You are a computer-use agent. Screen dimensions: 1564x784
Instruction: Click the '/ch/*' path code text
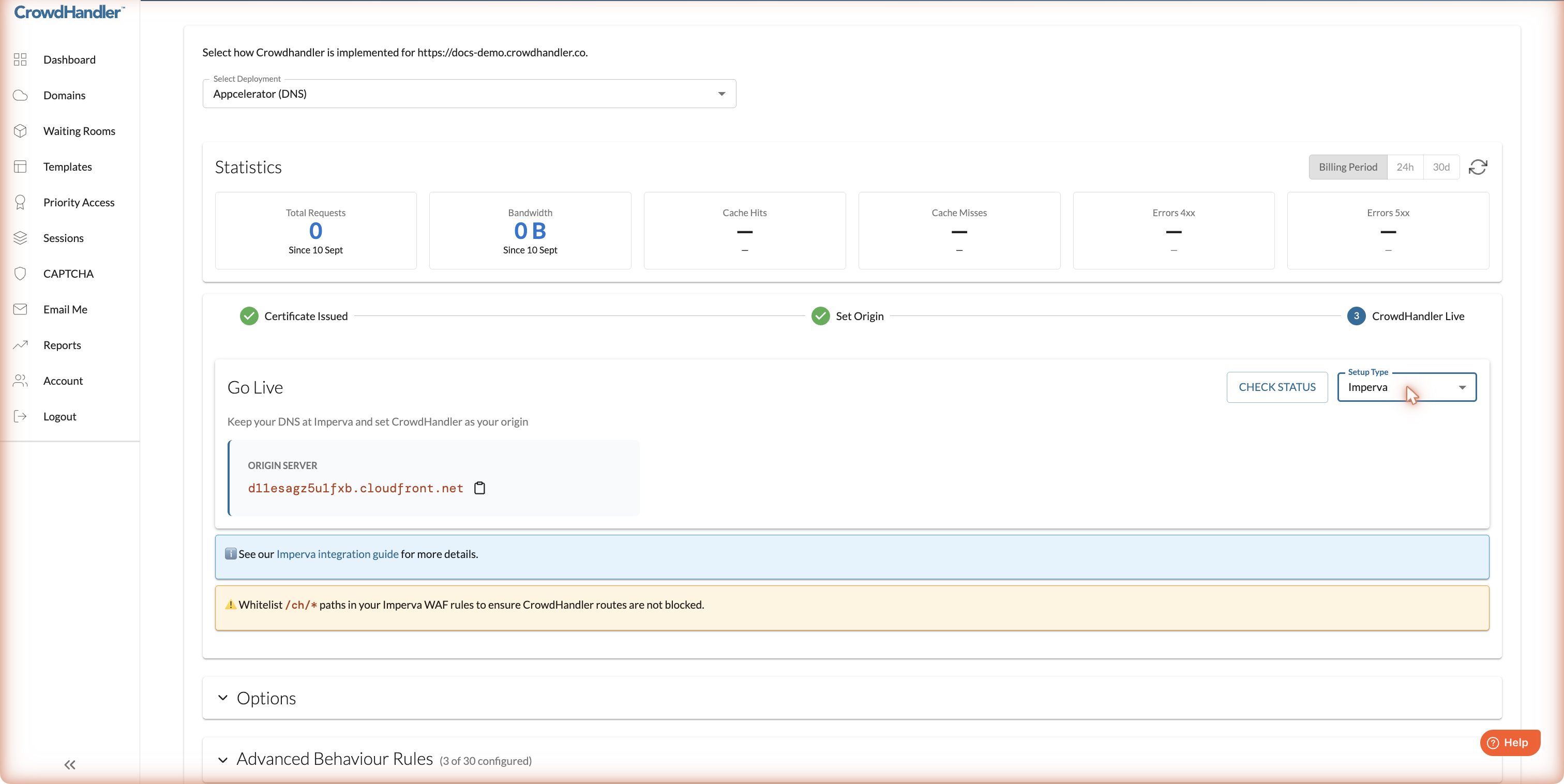click(301, 605)
